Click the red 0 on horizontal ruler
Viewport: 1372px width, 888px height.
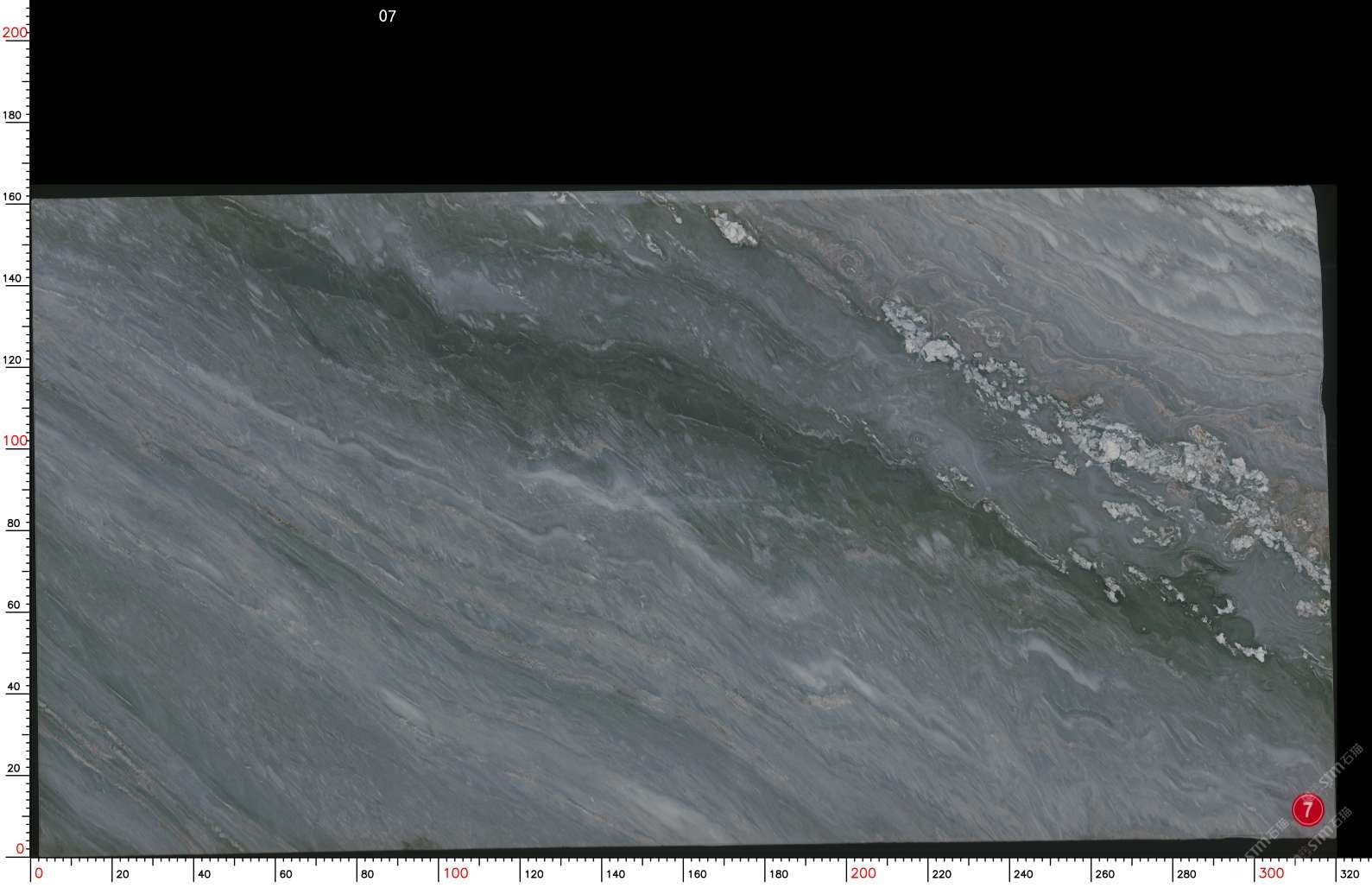pyautogui.click(x=39, y=873)
